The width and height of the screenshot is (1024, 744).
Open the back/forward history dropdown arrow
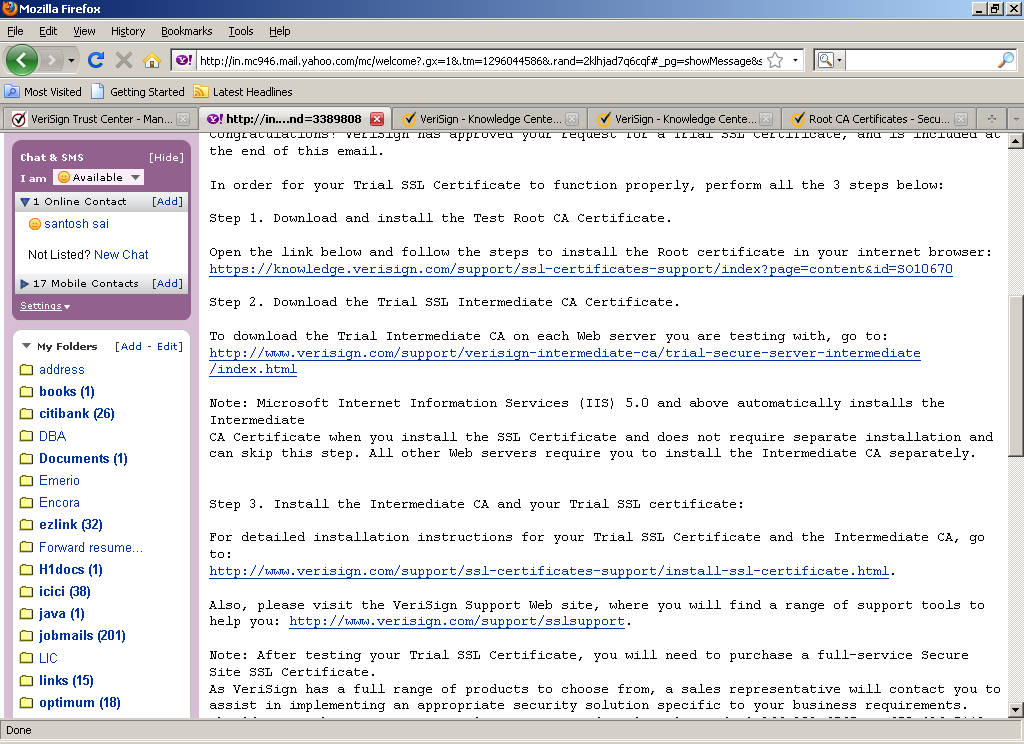pos(71,61)
